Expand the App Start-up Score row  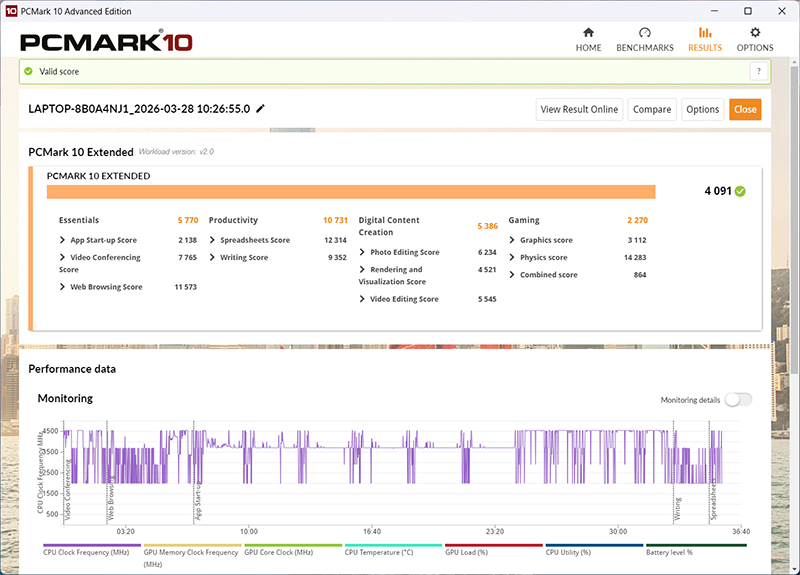(x=63, y=240)
